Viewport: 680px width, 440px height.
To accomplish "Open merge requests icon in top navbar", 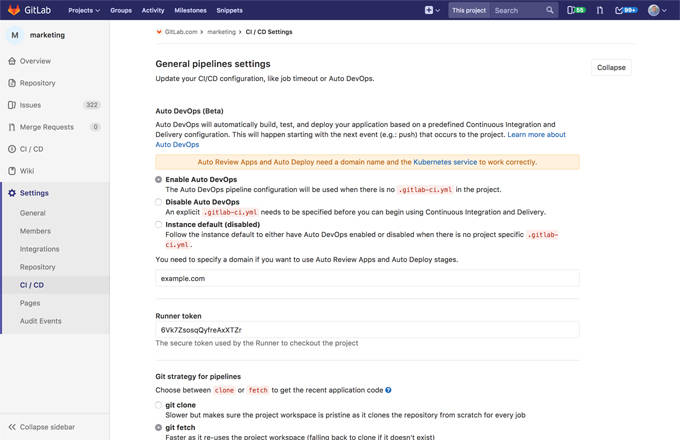I will tap(600, 10).
